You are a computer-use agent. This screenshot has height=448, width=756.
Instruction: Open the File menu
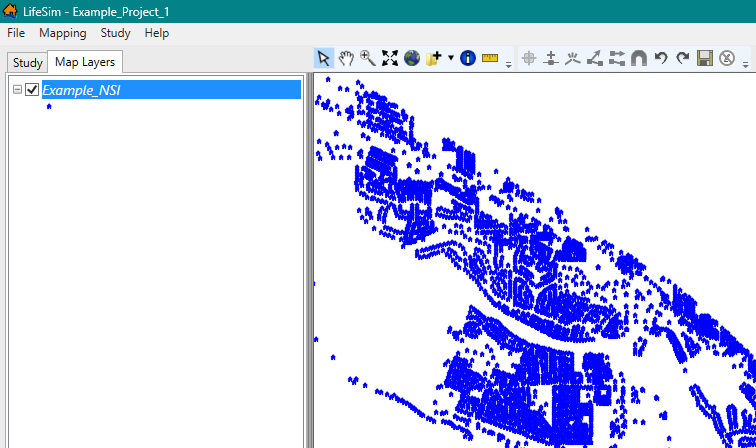(x=16, y=33)
